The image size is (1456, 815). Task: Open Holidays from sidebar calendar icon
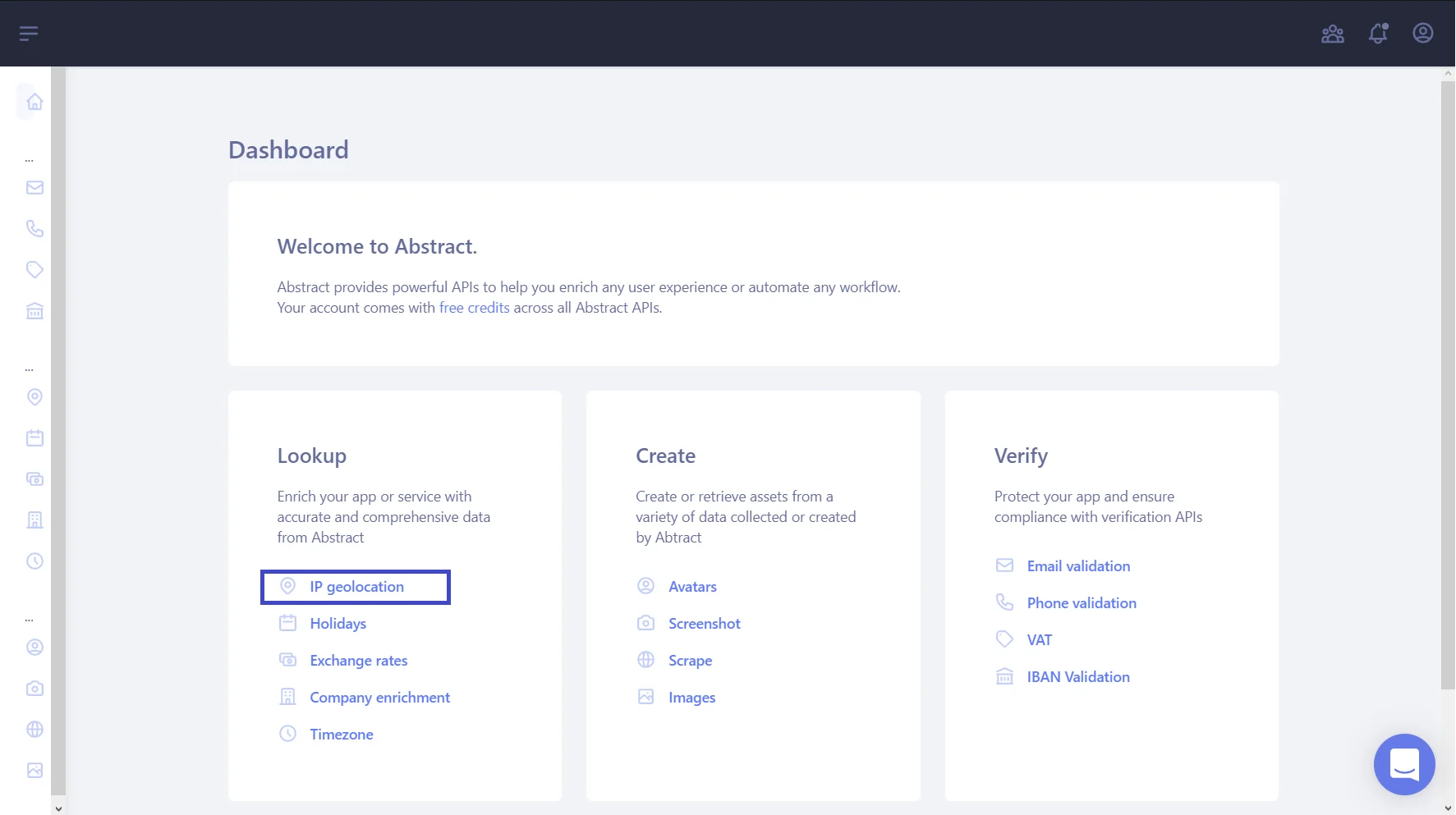click(x=34, y=438)
